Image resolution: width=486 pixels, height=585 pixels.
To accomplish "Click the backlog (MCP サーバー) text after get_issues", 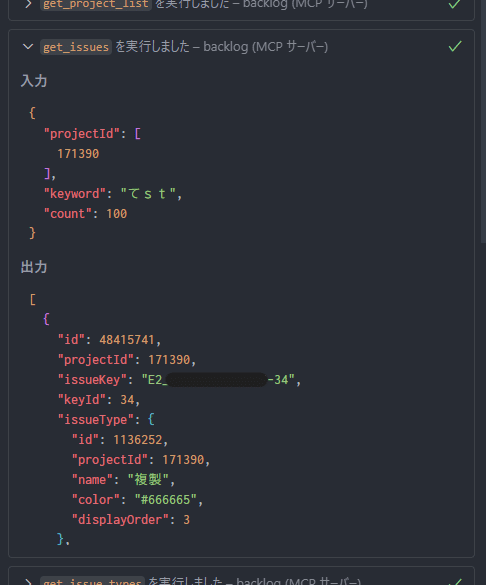I will 266,47.
